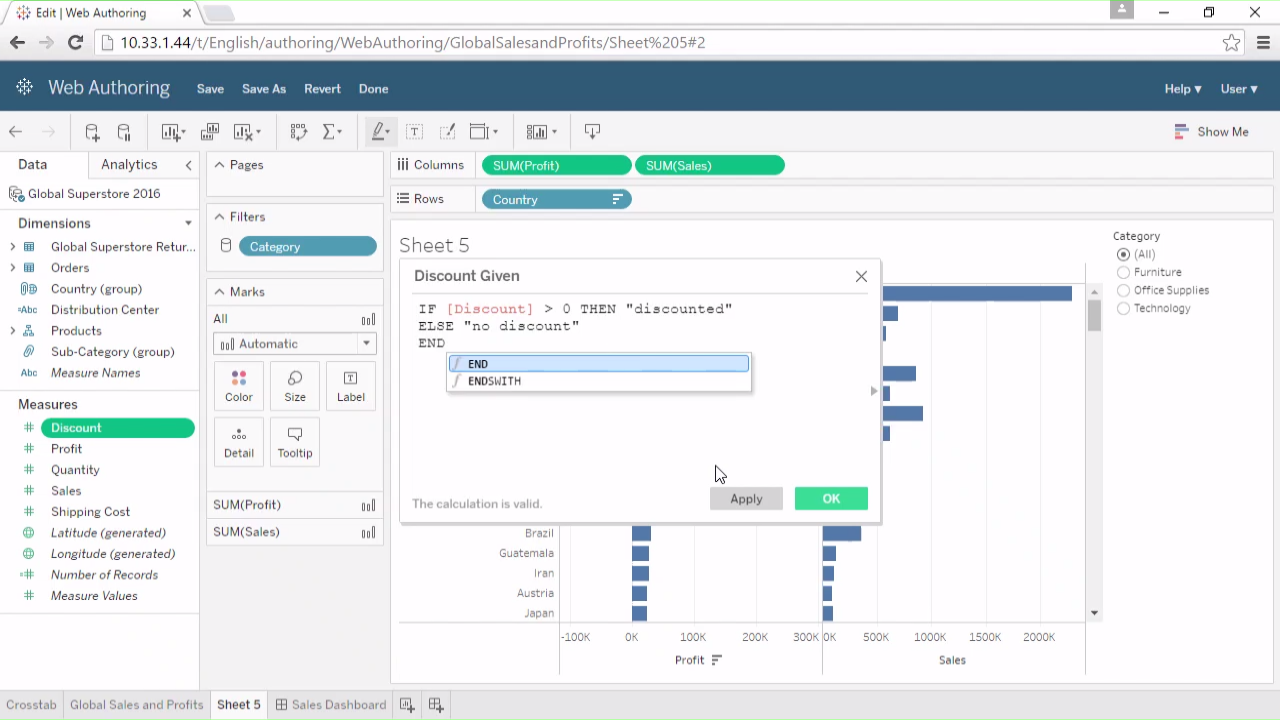Viewport: 1280px width, 720px height.
Task: Click the Apply button in calculation dialog
Action: (x=746, y=499)
